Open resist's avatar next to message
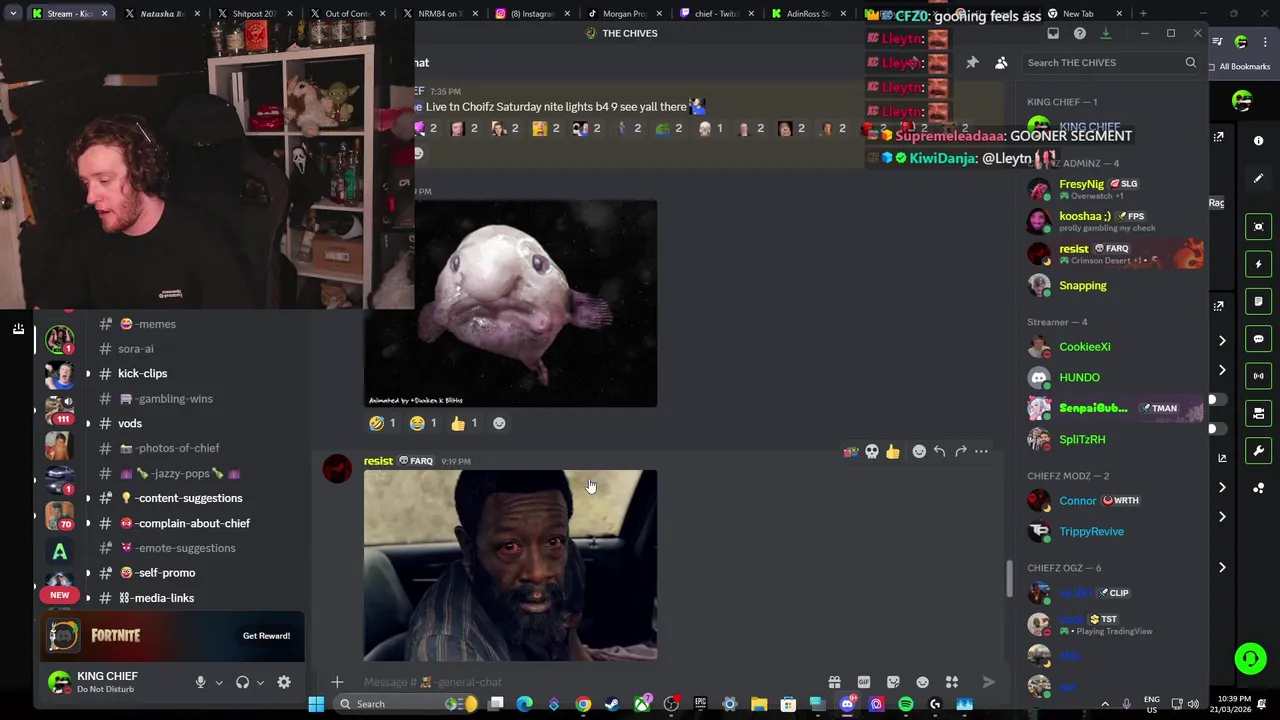The width and height of the screenshot is (1280, 720). (337, 469)
